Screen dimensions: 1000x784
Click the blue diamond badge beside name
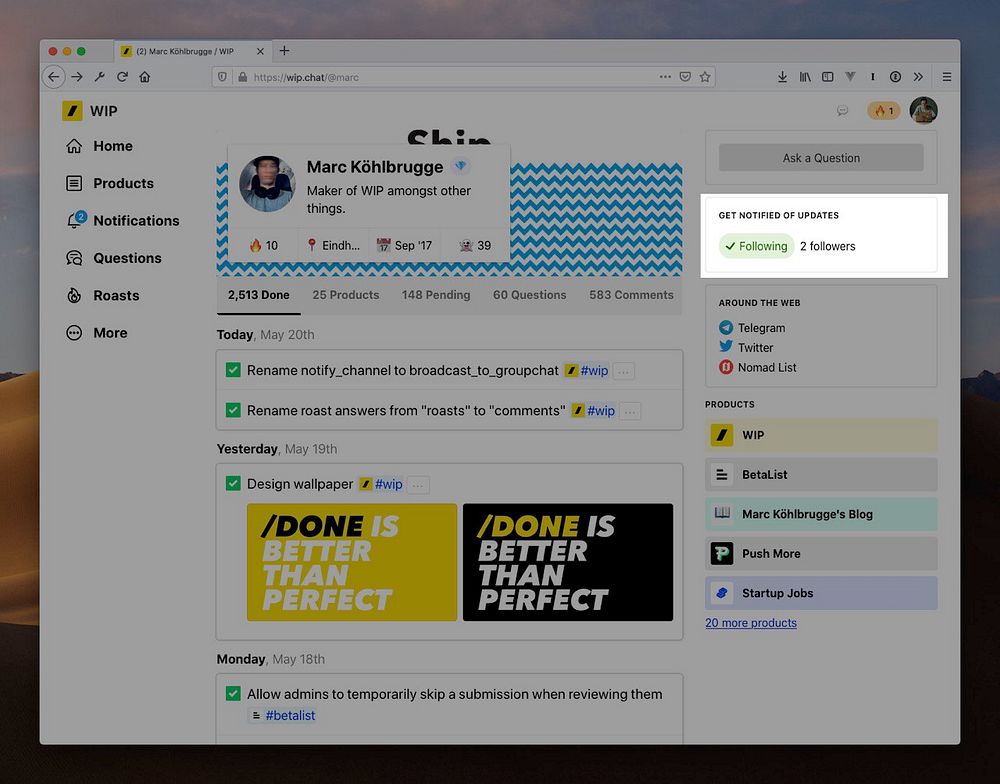click(x=460, y=166)
